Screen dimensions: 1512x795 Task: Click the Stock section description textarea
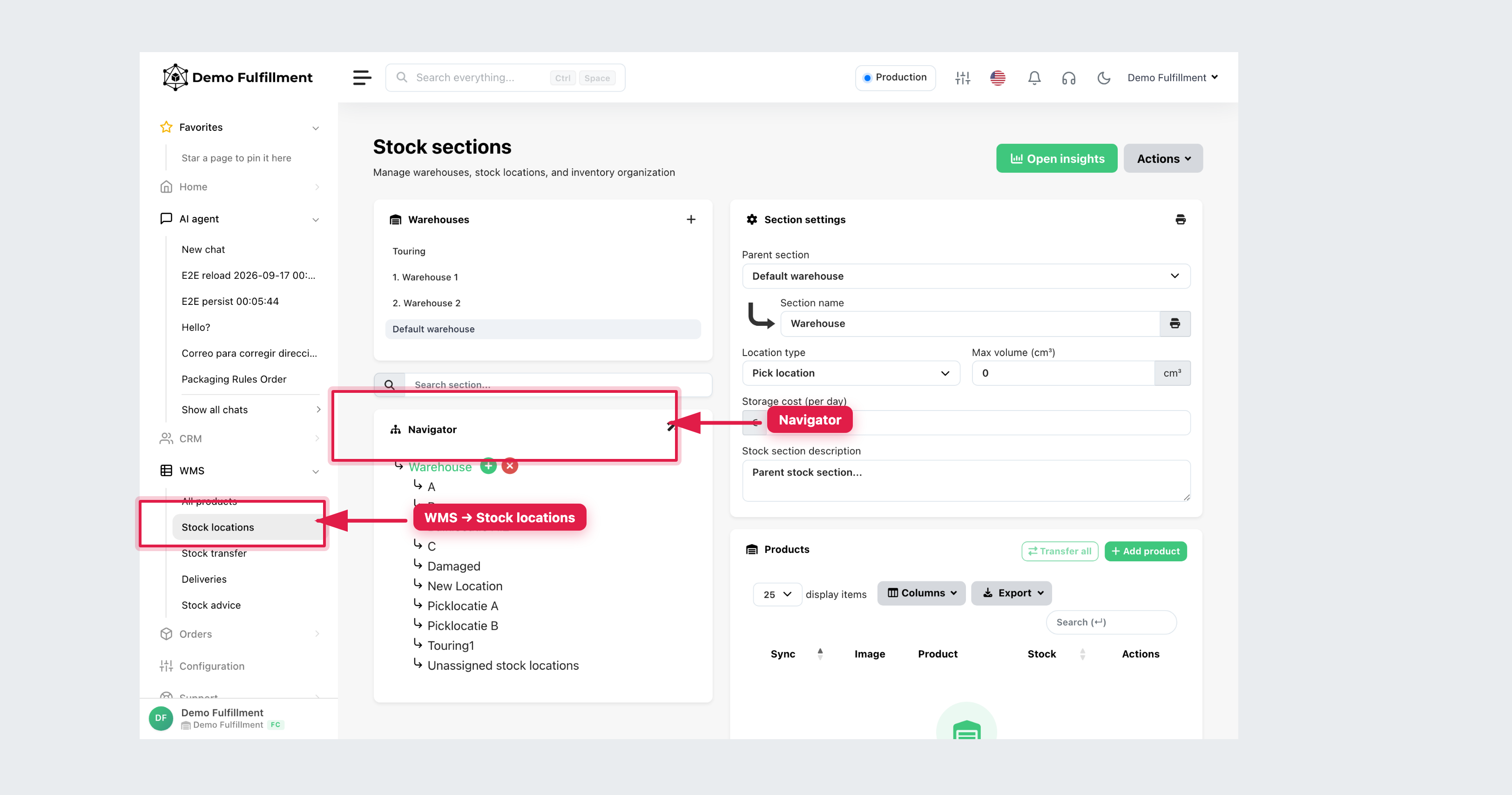coord(965,480)
